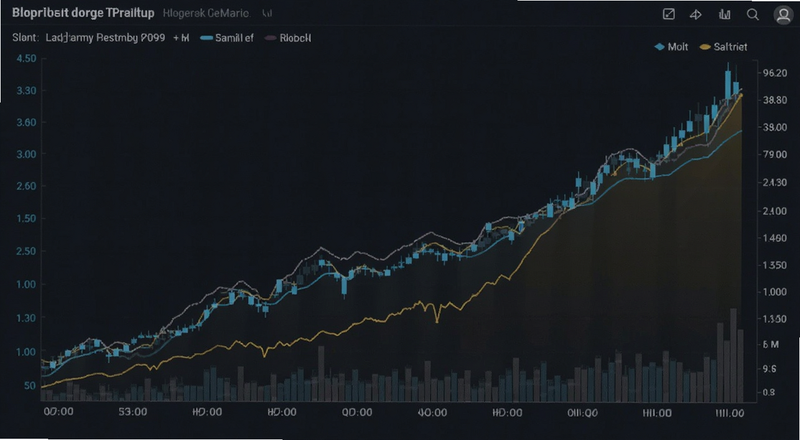Click the 53:00 time axis label
The image size is (800, 440).
133,412
